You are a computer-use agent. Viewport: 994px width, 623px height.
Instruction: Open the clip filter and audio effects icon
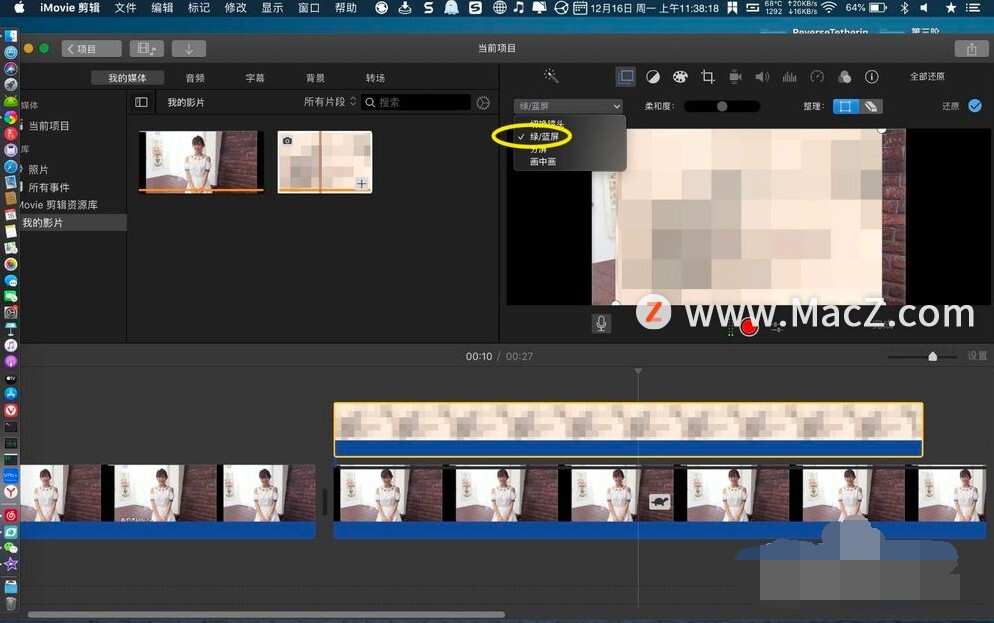coord(844,77)
